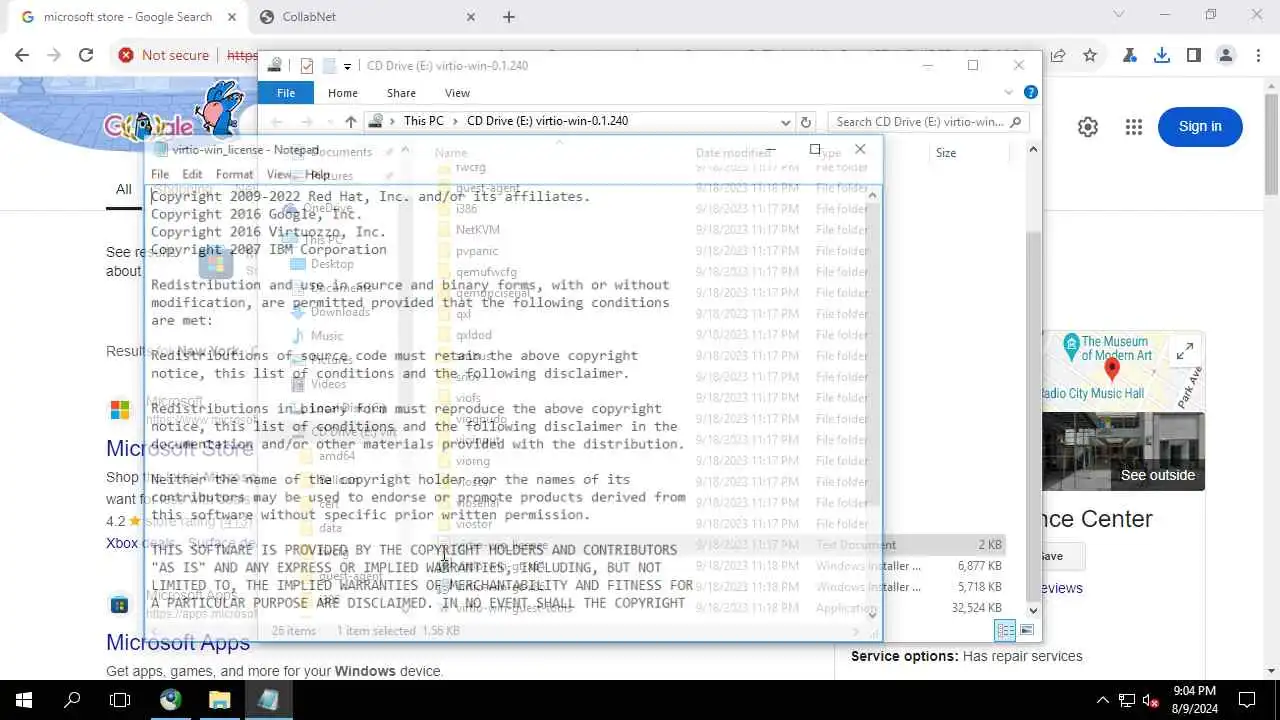Open Chrome three-dot menu
1280x720 pixels.
[x=1257, y=56]
